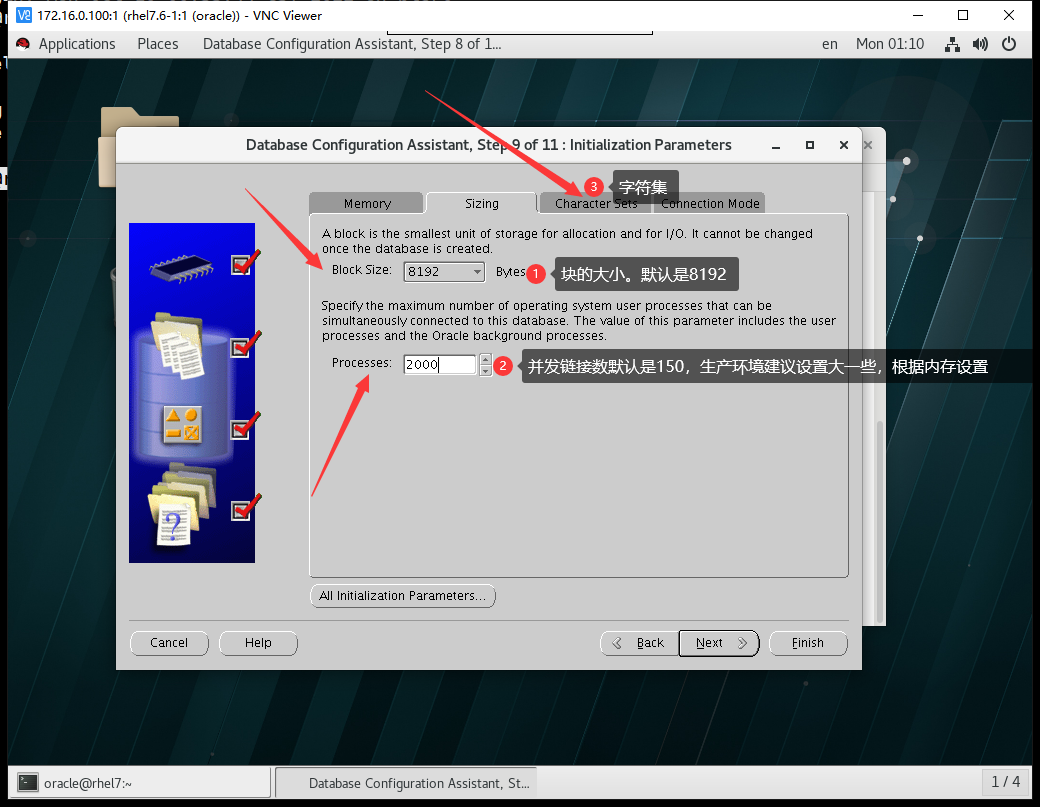
Task: Click the memory chip image in sidebar
Action: click(x=181, y=268)
